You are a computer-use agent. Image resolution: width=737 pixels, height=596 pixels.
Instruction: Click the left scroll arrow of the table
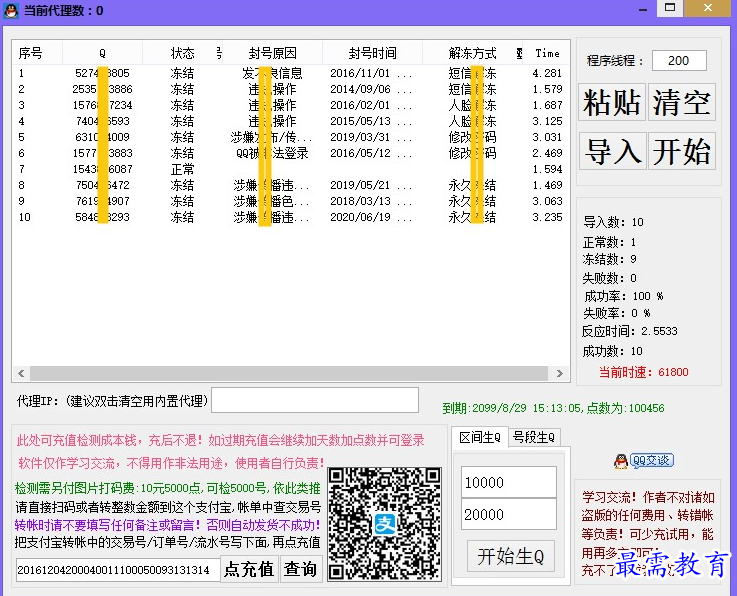click(21, 373)
